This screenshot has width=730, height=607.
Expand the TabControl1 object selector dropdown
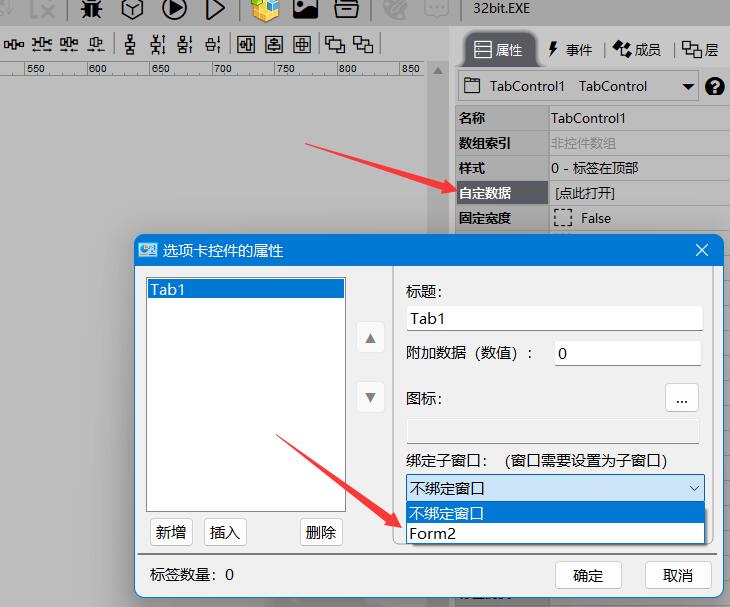coord(688,87)
